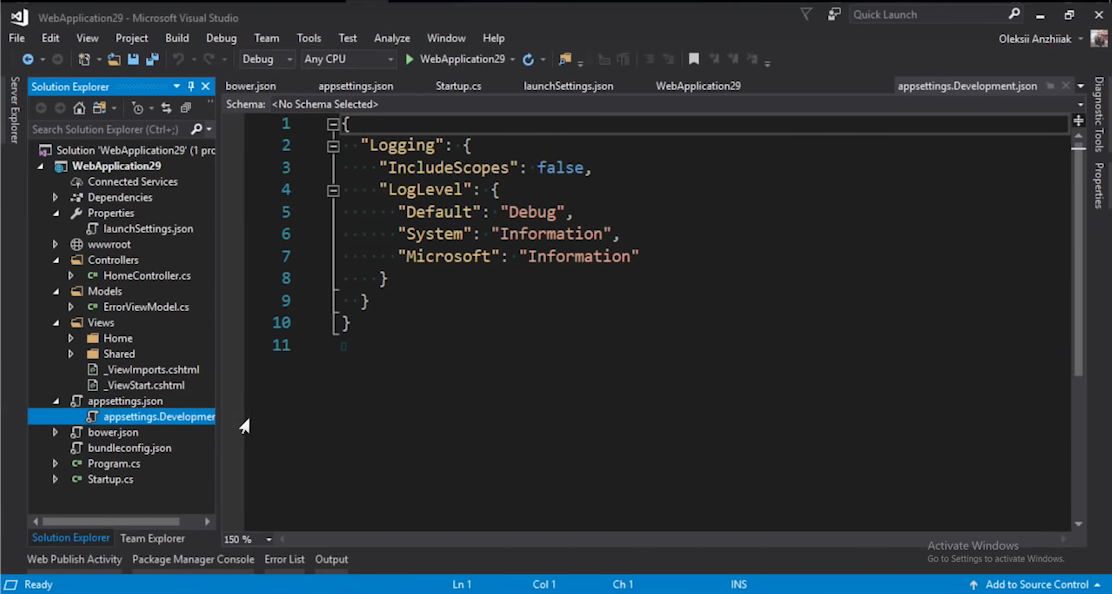Click the Save icon in toolbar
Screen dimensions: 1112x594
pos(133,60)
